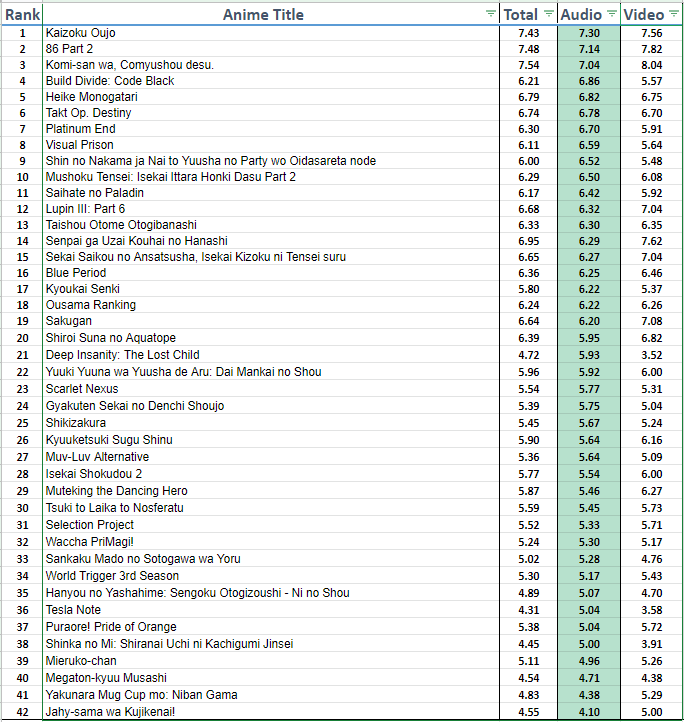Click Senpai ga Uzai video score 7.62
This screenshot has height=722, width=684.
pyautogui.click(x=651, y=241)
